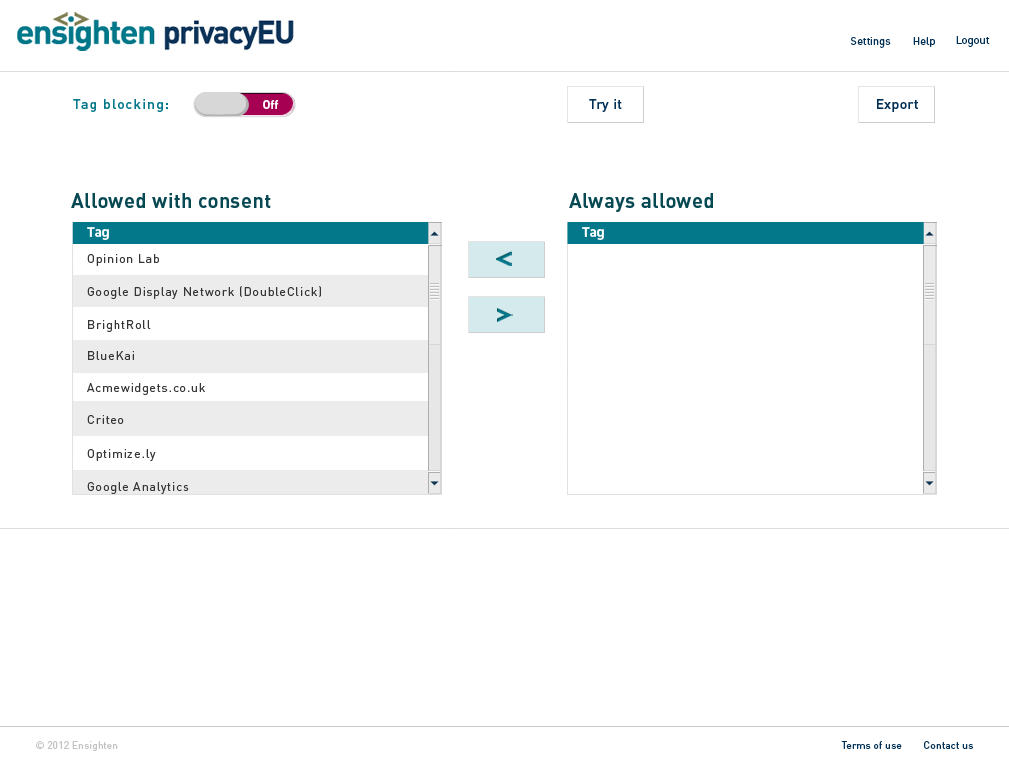Click the Ensighten privacyEU logo
The width and height of the screenshot is (1009, 764).
[155, 32]
